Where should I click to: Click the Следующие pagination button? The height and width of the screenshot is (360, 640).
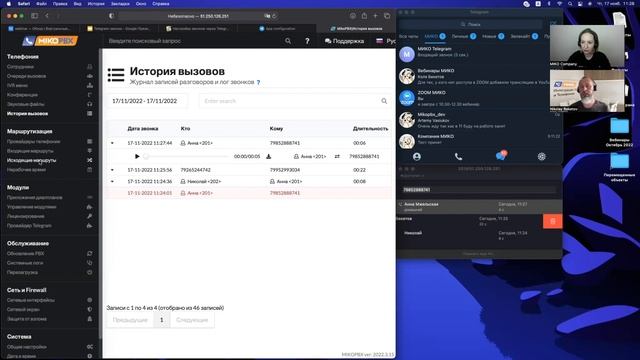[192, 320]
